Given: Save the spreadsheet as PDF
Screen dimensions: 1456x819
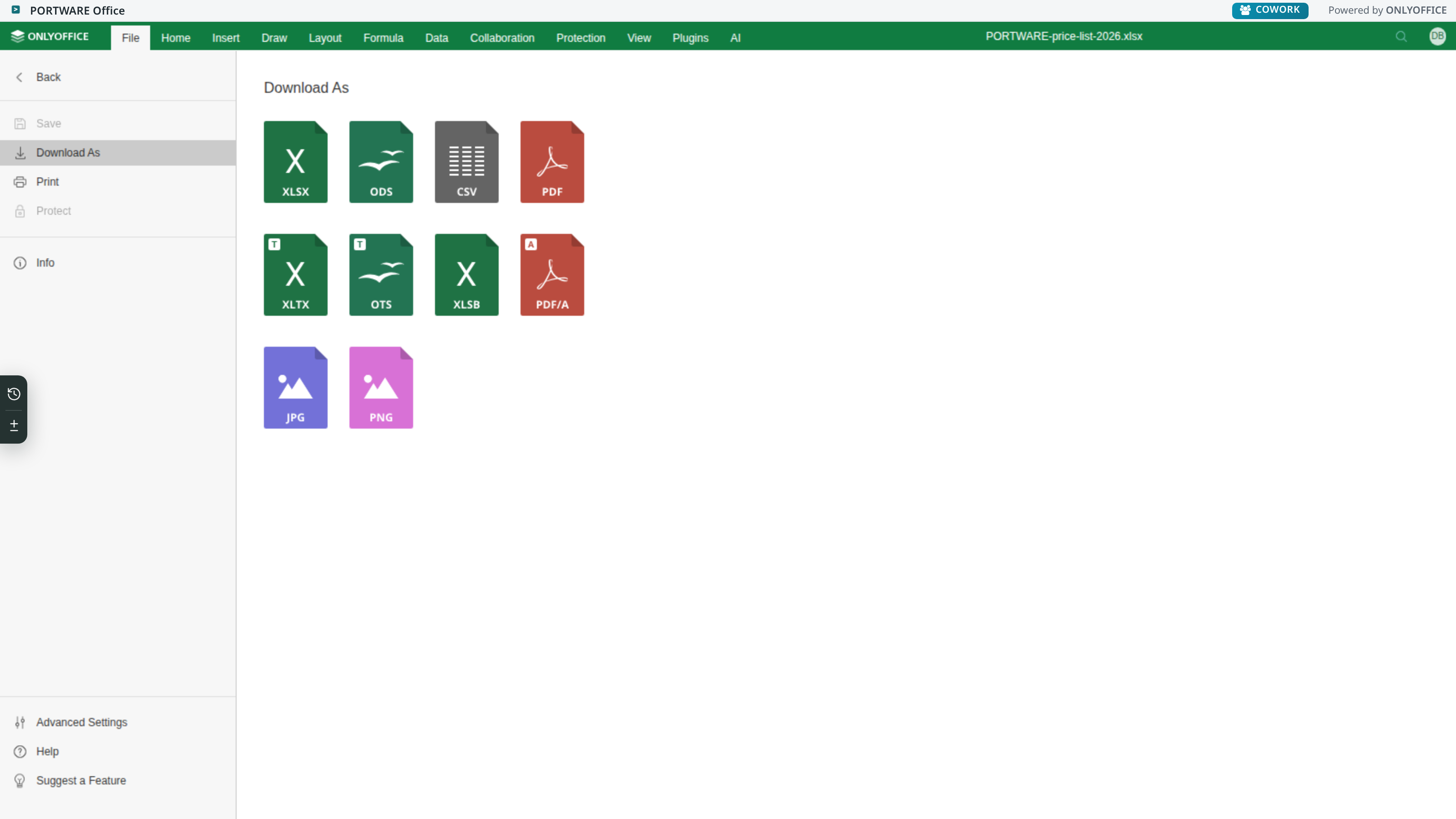Looking at the screenshot, I should (x=552, y=162).
